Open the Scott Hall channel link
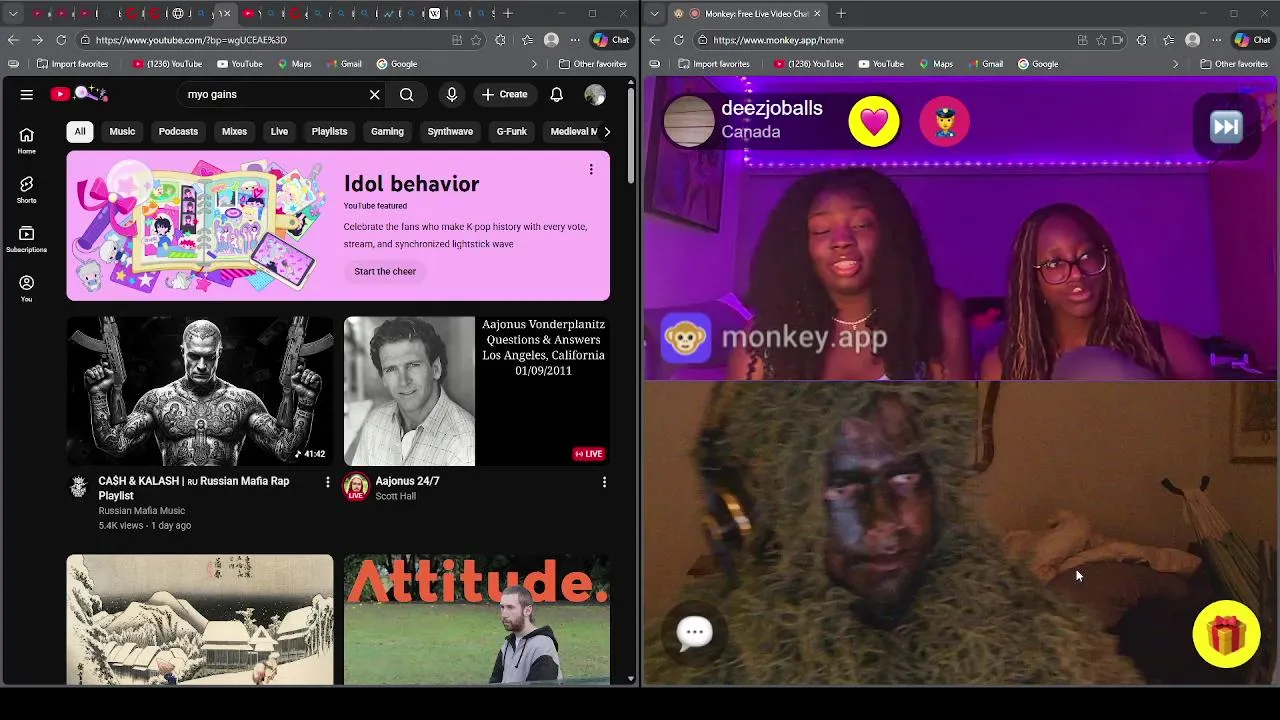Image resolution: width=1280 pixels, height=720 pixels. tap(395, 496)
